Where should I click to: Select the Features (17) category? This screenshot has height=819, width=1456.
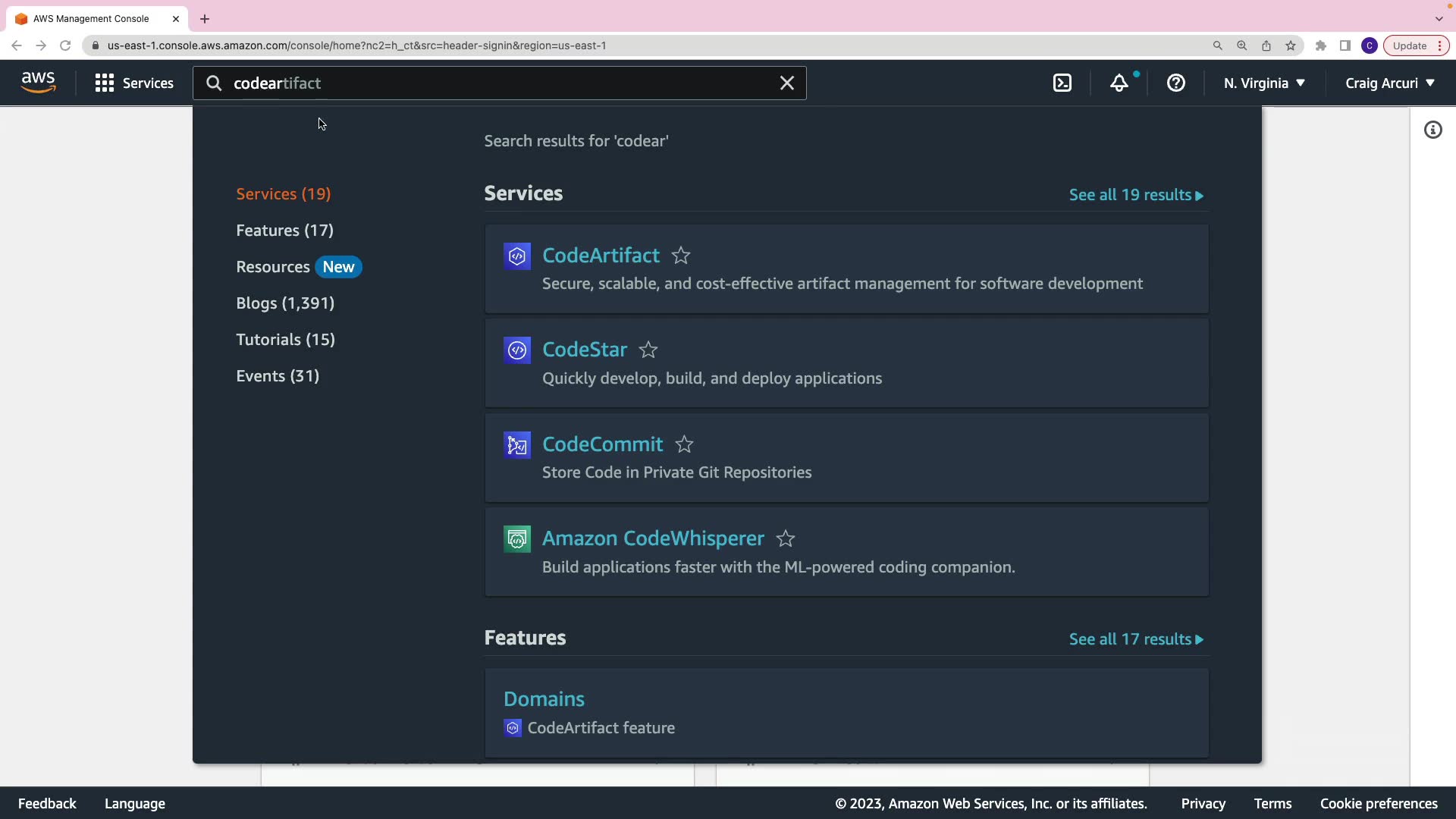click(x=284, y=231)
